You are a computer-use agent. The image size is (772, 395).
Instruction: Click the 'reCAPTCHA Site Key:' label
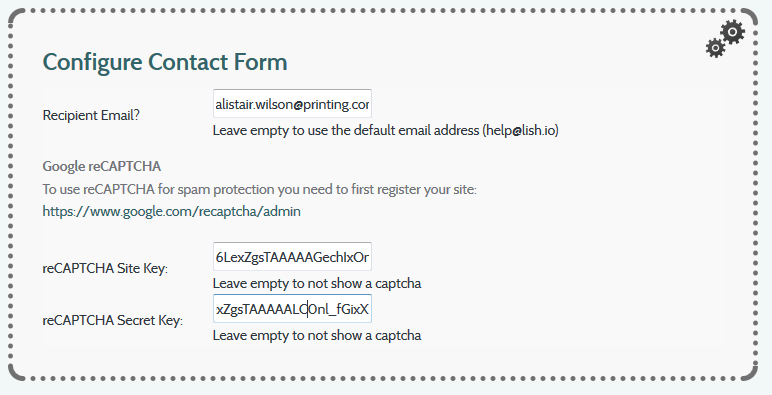point(105,268)
